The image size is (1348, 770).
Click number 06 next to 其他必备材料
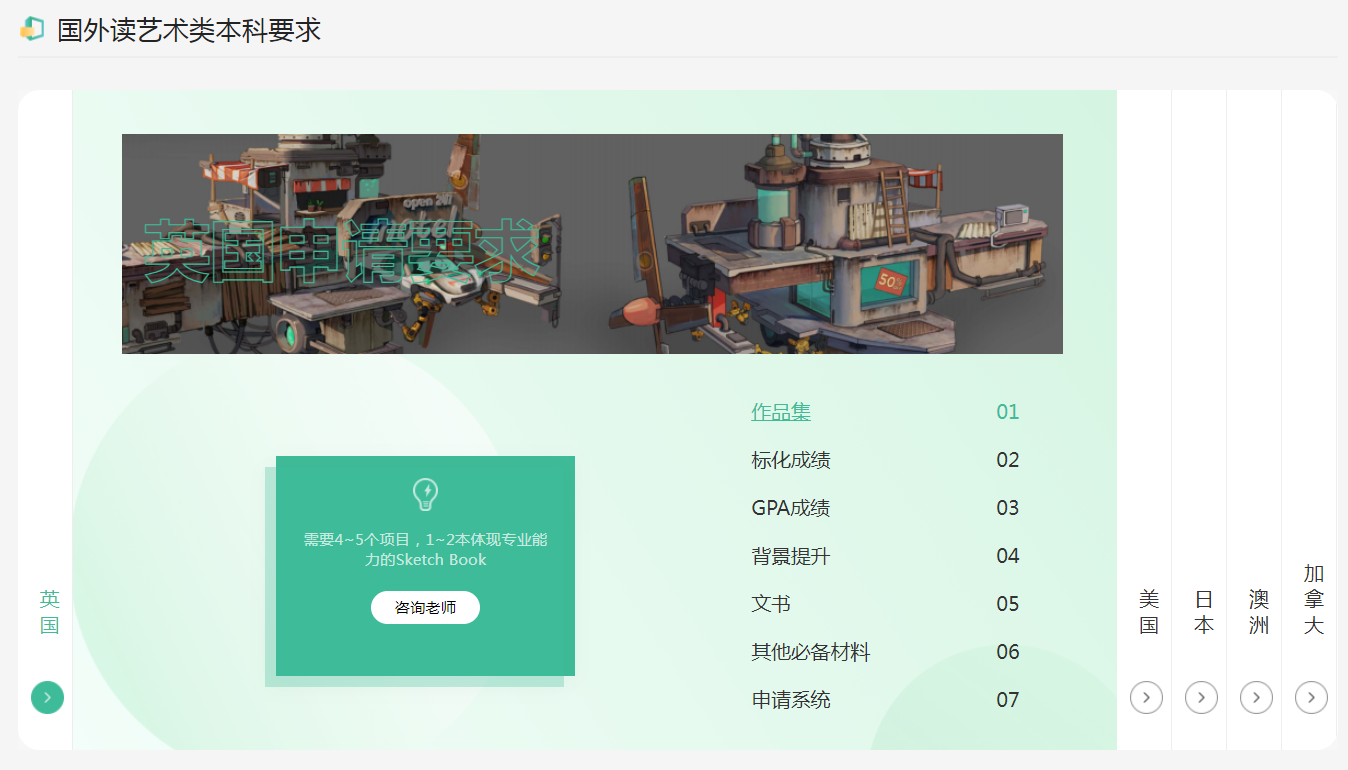(1007, 652)
